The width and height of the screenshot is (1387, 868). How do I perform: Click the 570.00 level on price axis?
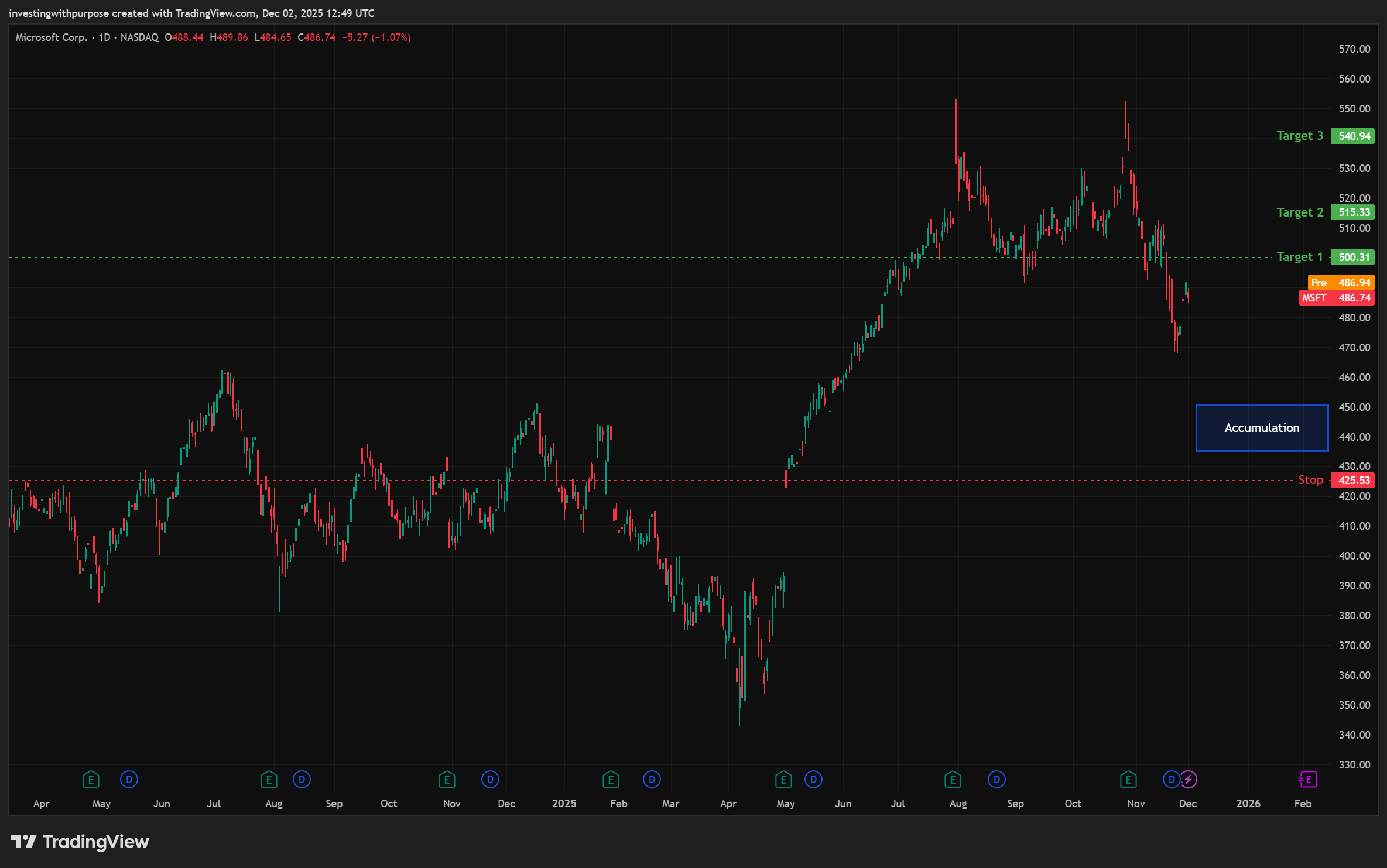pos(1354,49)
